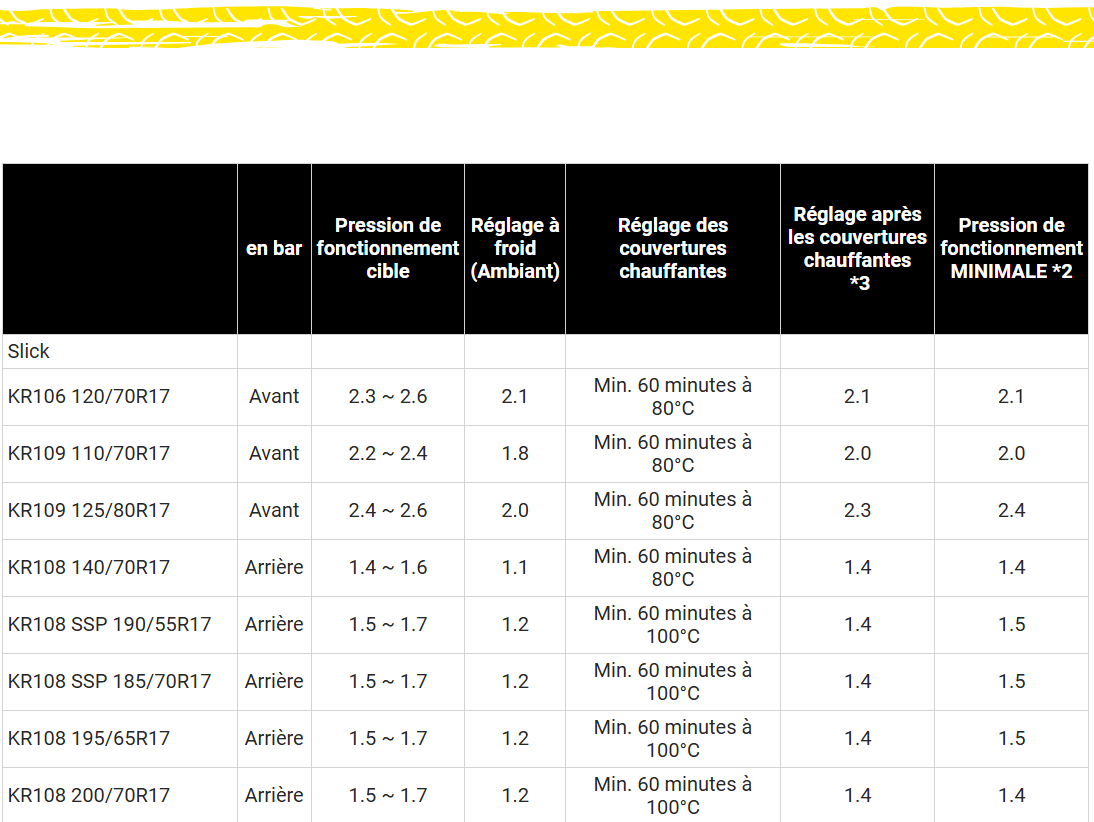Click the 'en bar' header cell
This screenshot has height=822, width=1094.
(274, 248)
